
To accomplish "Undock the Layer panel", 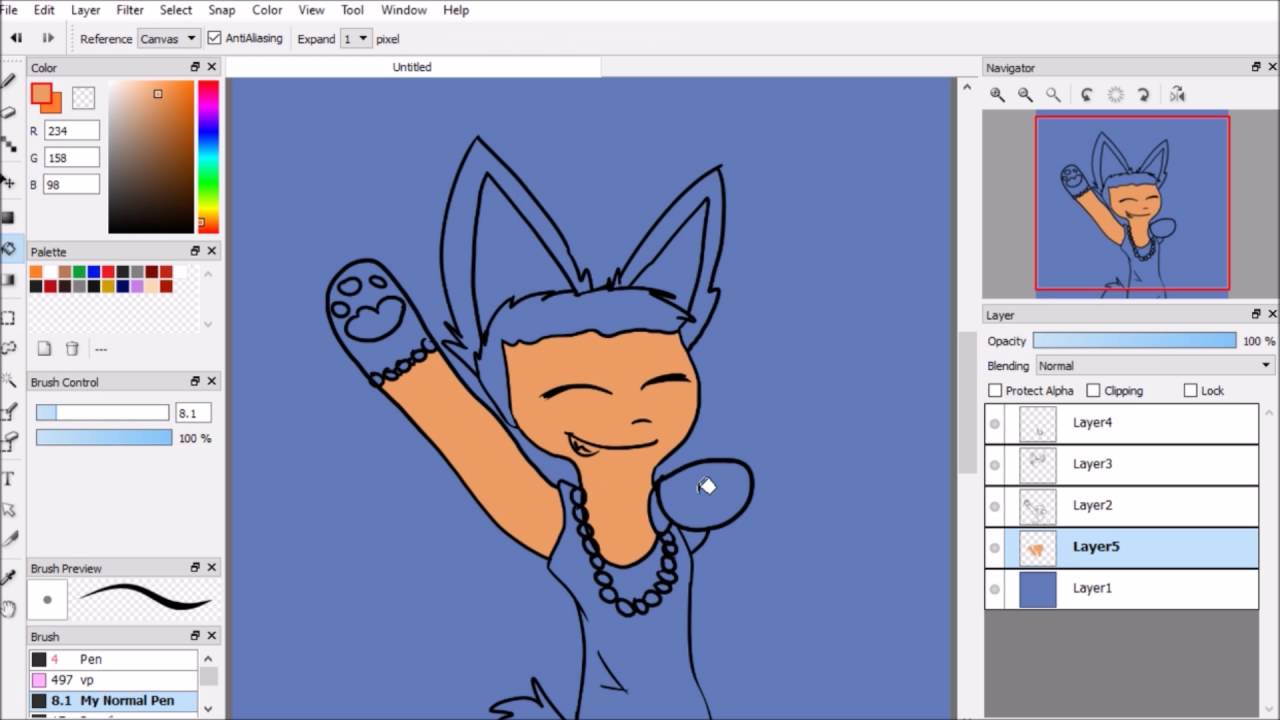I will click(1256, 314).
